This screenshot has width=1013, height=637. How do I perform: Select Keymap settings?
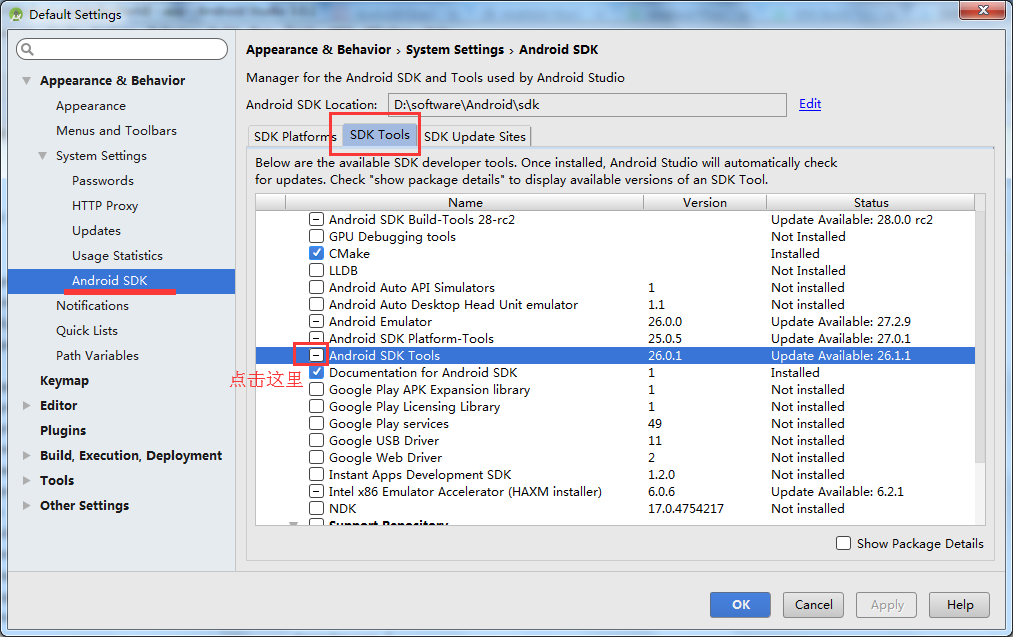(x=65, y=381)
